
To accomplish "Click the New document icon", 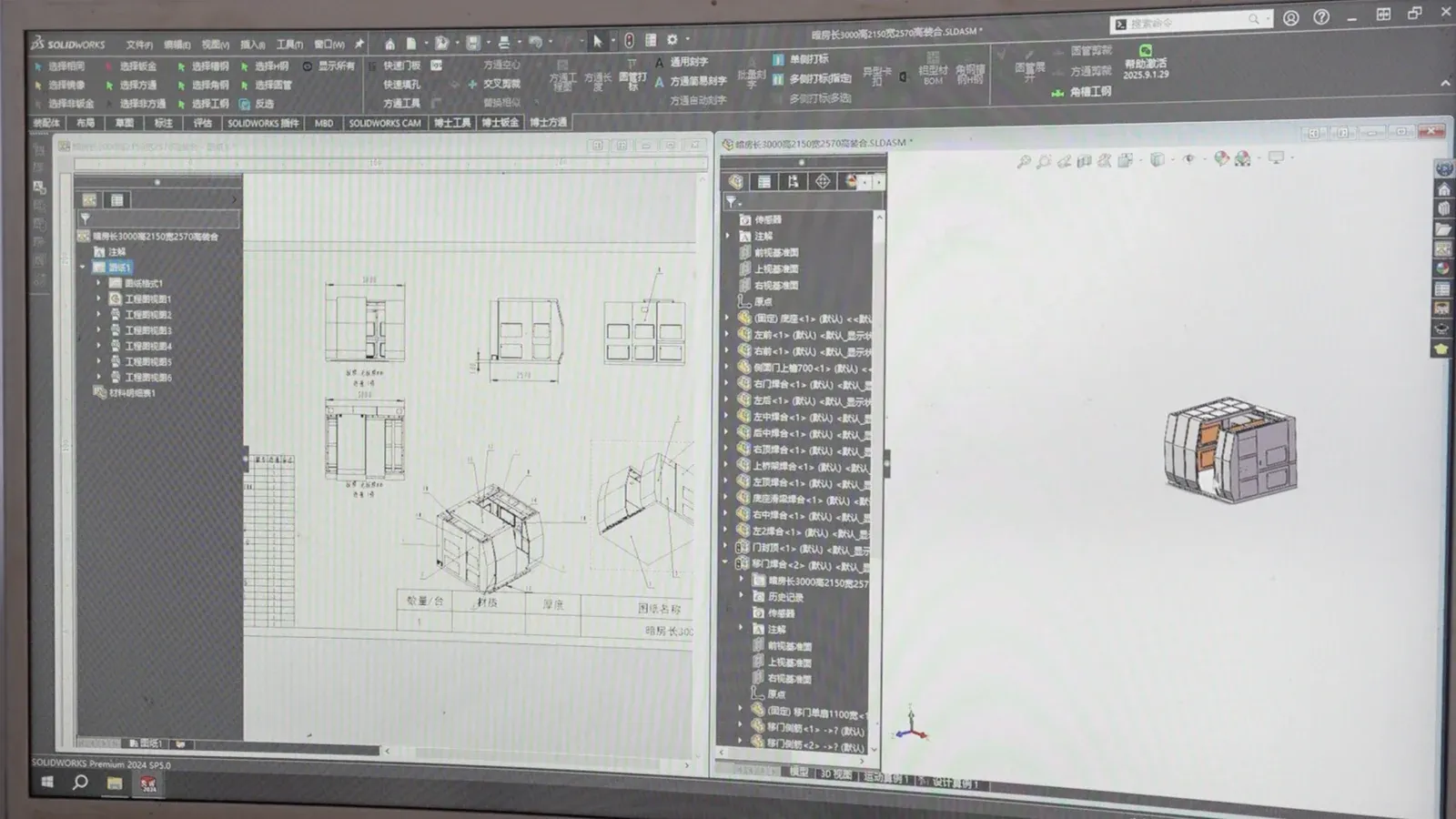I will 411,43.
